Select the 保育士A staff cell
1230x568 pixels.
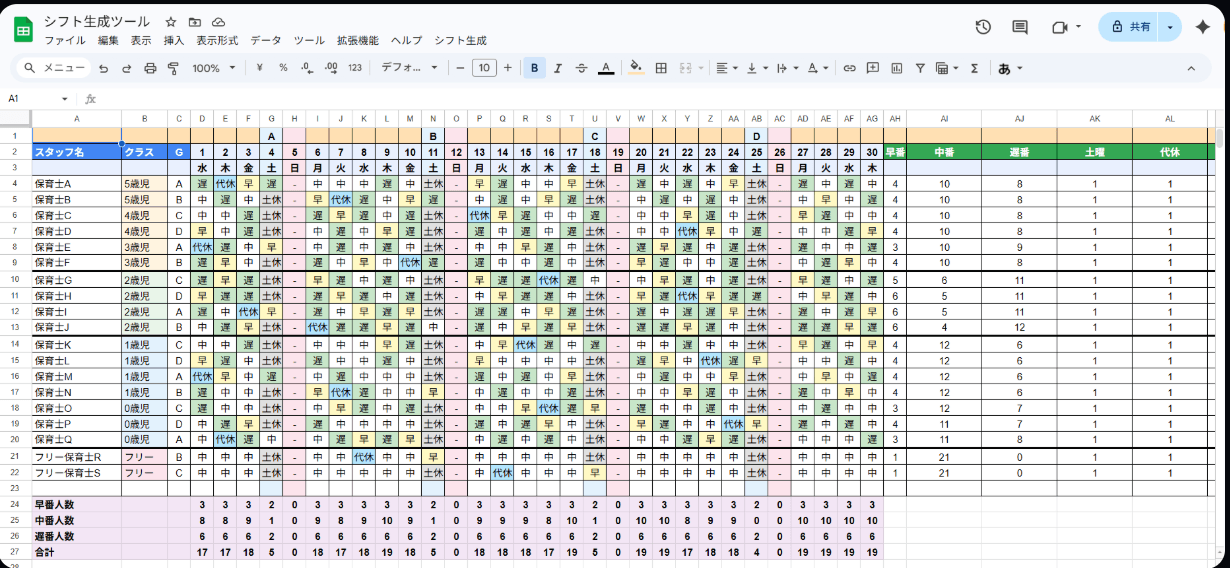pos(77,184)
